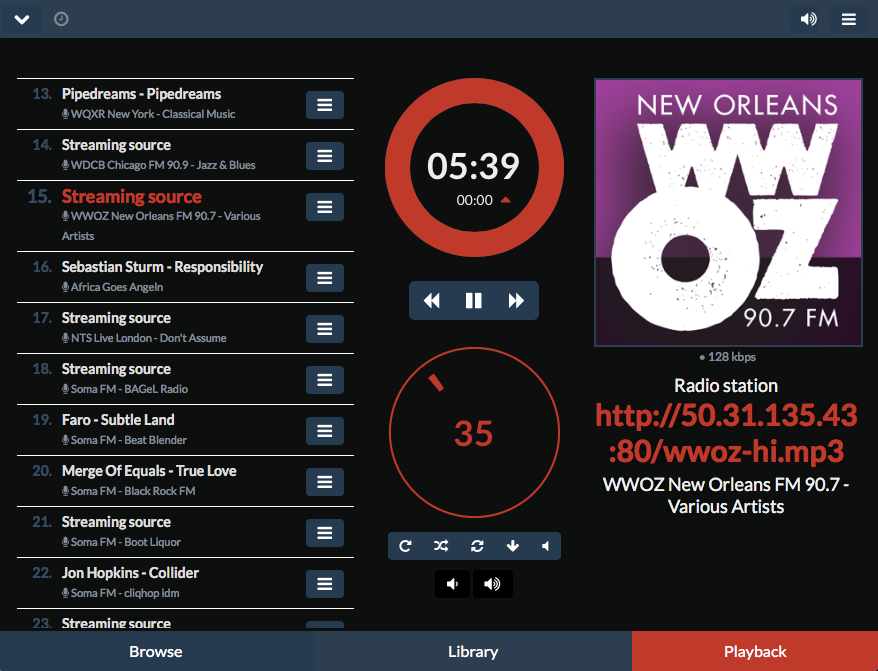Open the clock sleep timer icon

pos(61,19)
